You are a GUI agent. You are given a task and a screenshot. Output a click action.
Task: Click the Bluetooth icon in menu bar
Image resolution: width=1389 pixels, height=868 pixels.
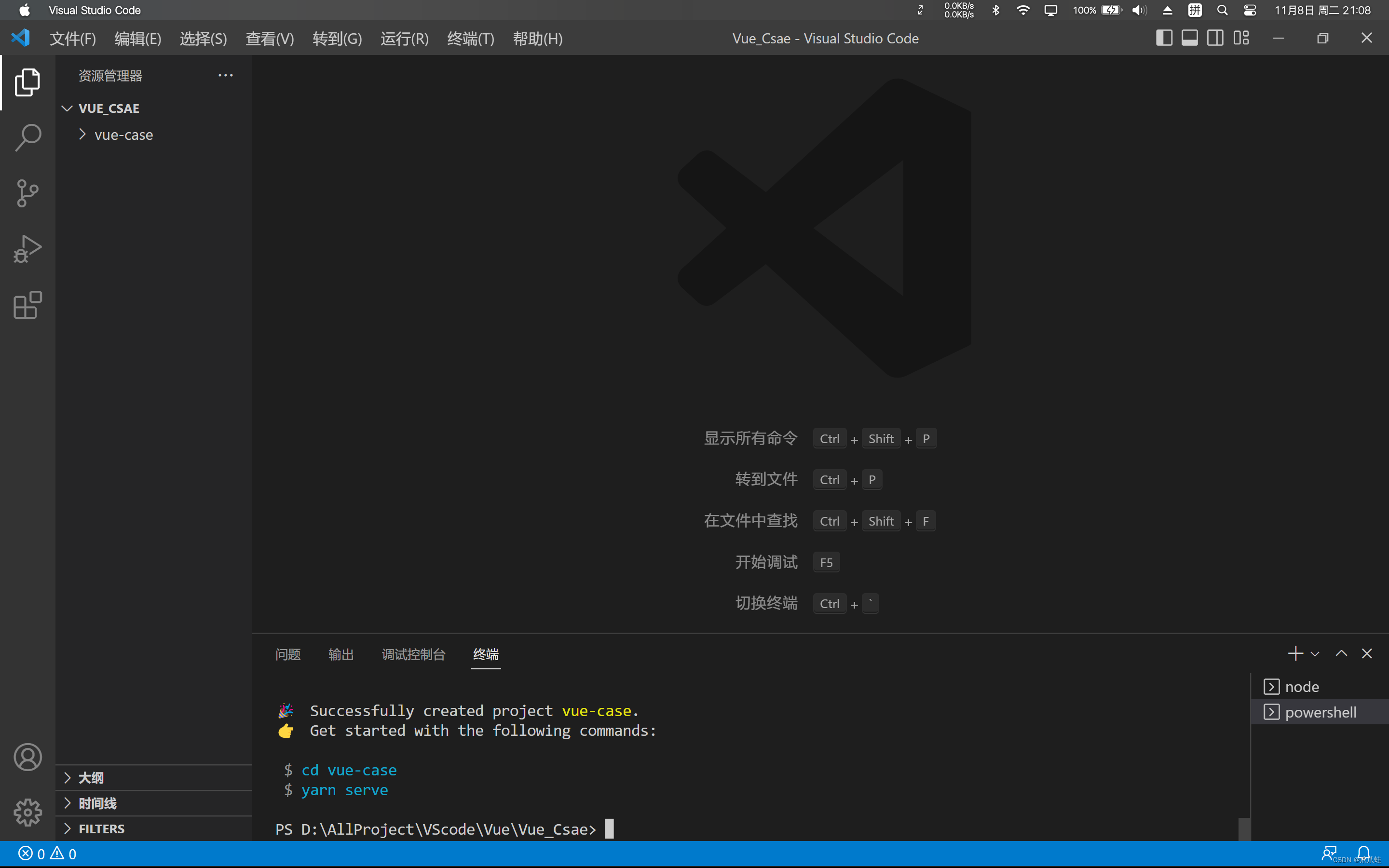click(x=996, y=10)
